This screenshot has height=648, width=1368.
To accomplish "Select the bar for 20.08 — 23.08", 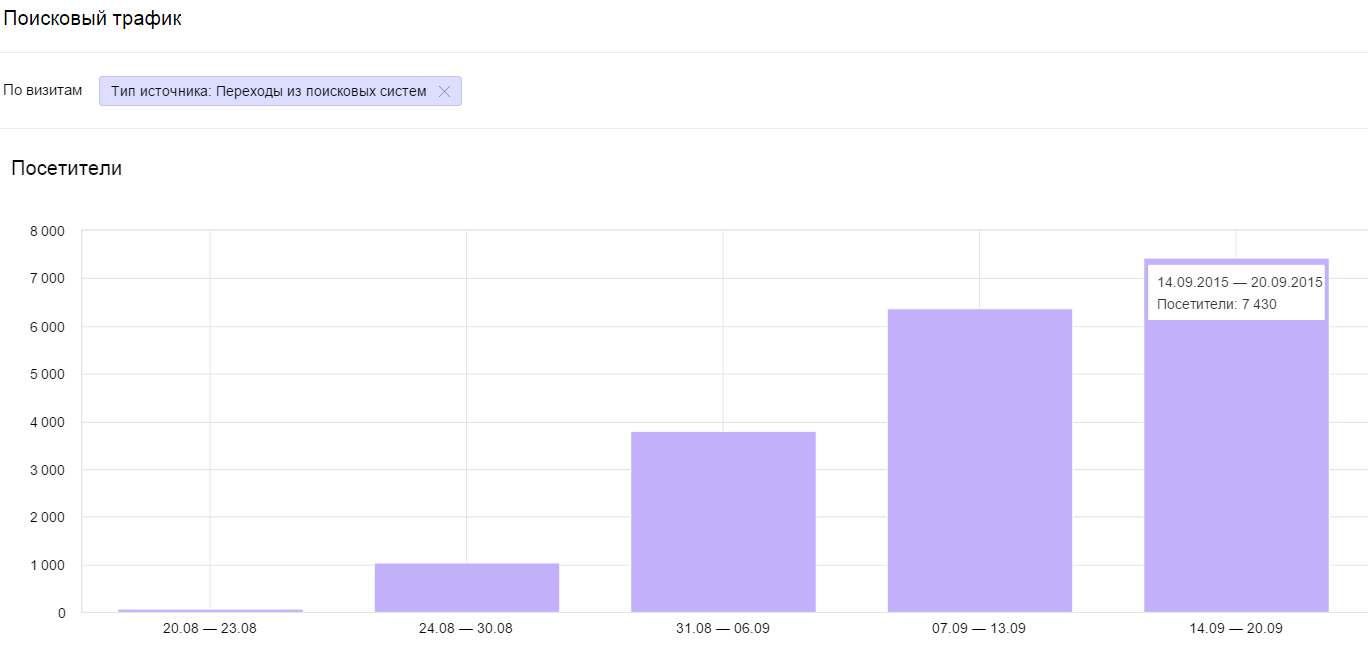I will 210,610.
